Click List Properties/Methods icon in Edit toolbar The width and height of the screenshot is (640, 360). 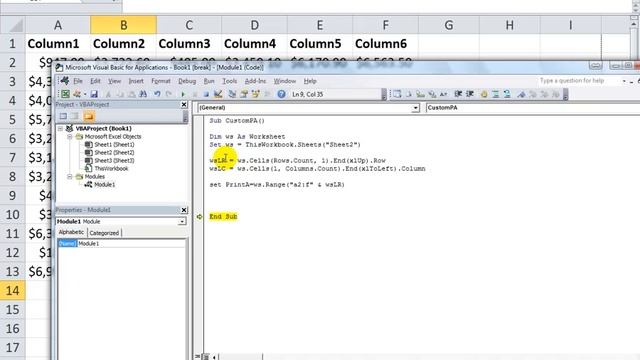[397, 94]
